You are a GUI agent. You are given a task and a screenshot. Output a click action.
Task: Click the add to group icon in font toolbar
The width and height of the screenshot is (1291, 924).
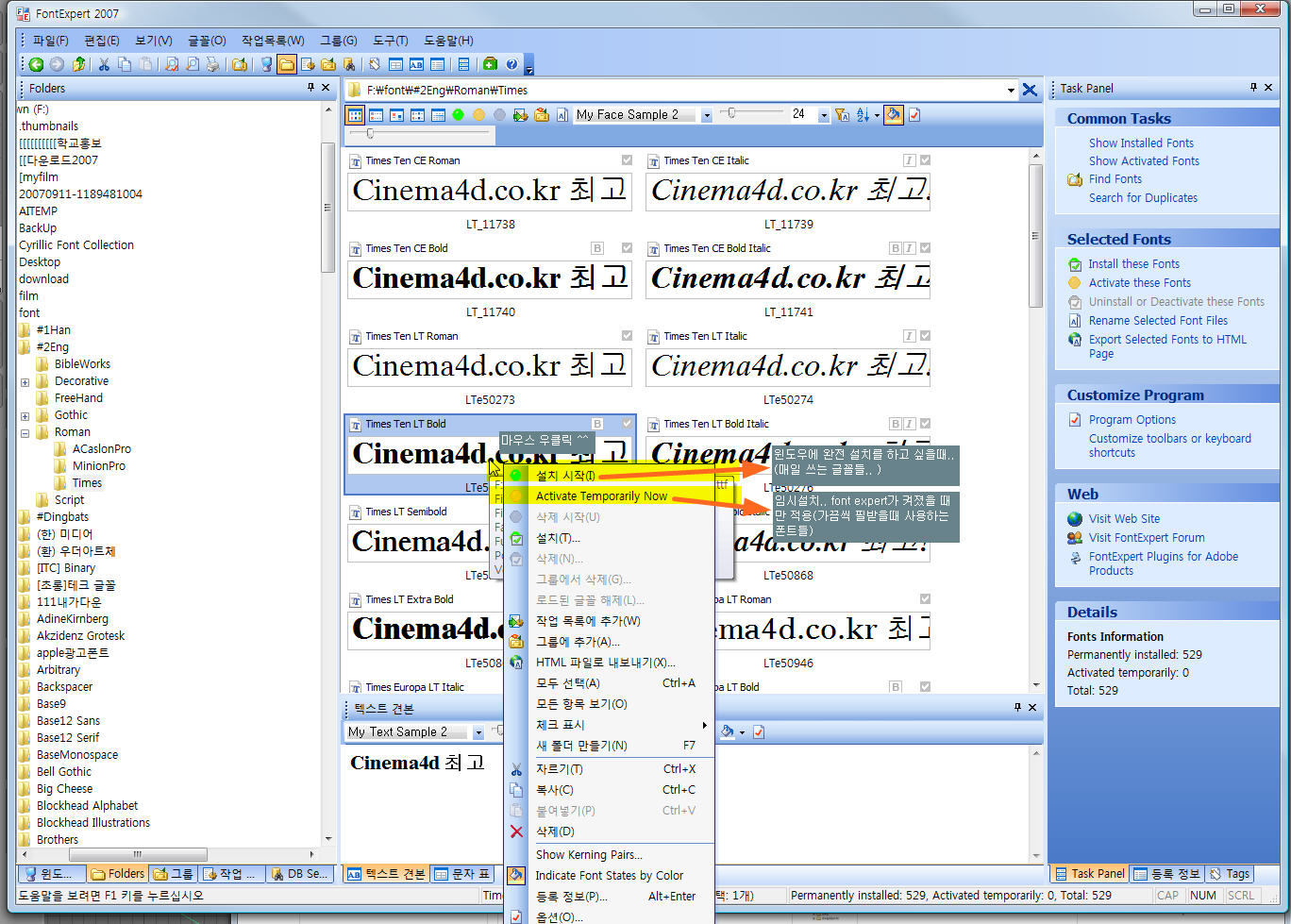click(542, 115)
